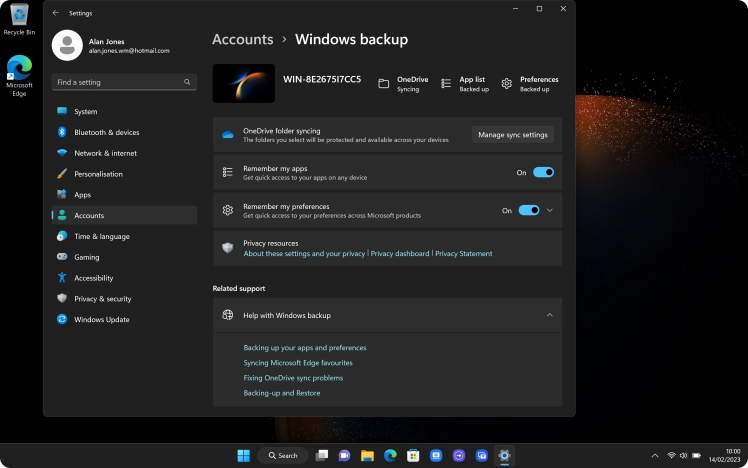Expand Remember my preferences options chevron

coord(550,210)
